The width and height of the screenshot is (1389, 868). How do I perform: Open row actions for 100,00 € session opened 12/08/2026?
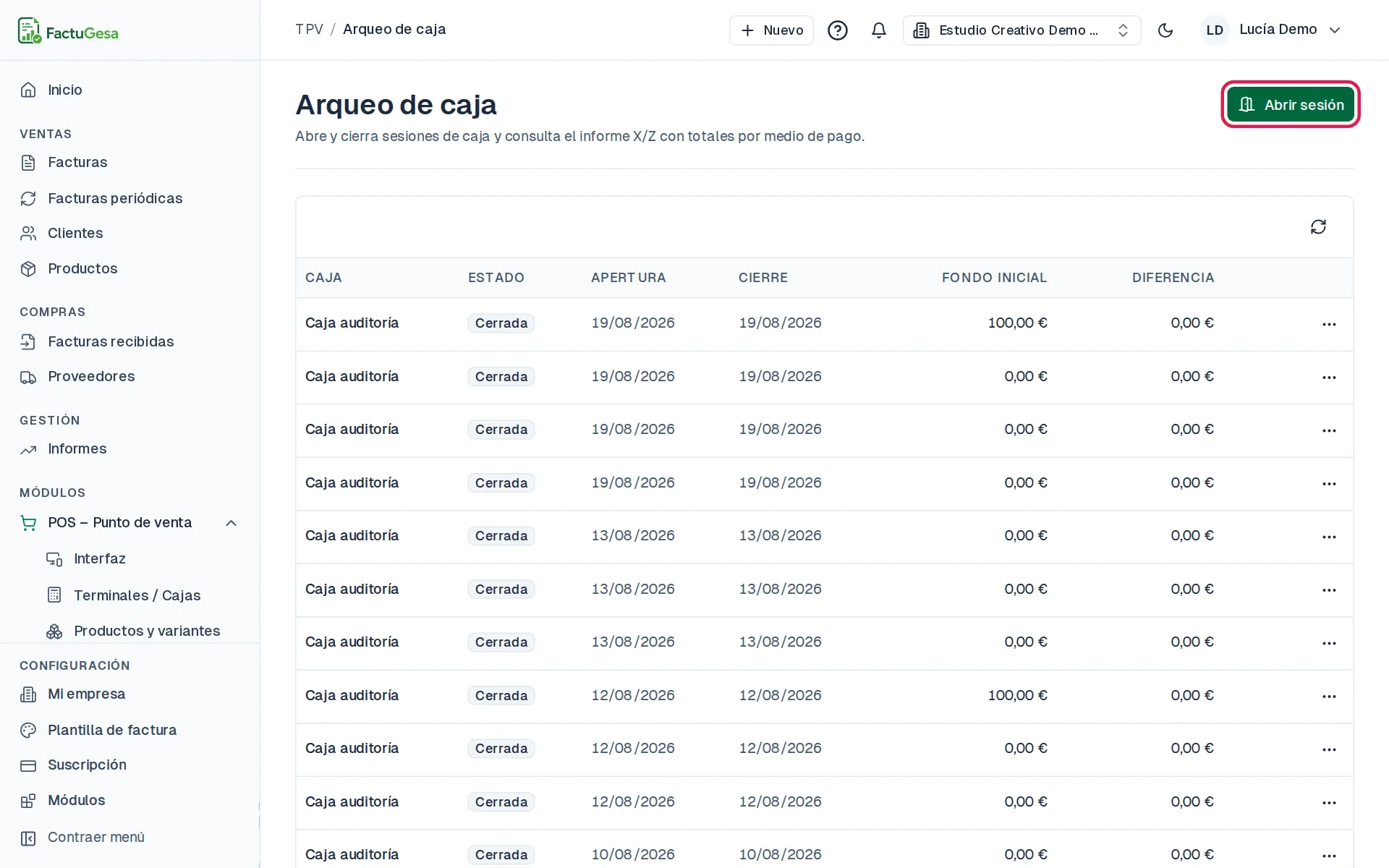click(1329, 697)
